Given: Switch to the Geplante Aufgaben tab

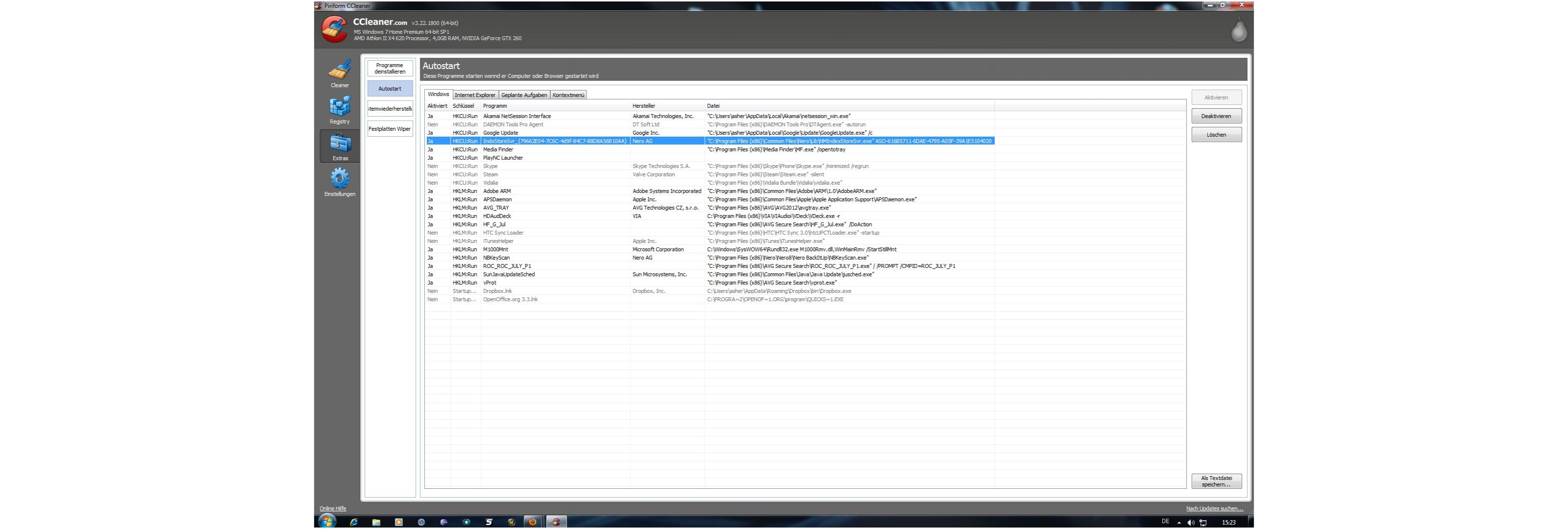Looking at the screenshot, I should coord(524,95).
